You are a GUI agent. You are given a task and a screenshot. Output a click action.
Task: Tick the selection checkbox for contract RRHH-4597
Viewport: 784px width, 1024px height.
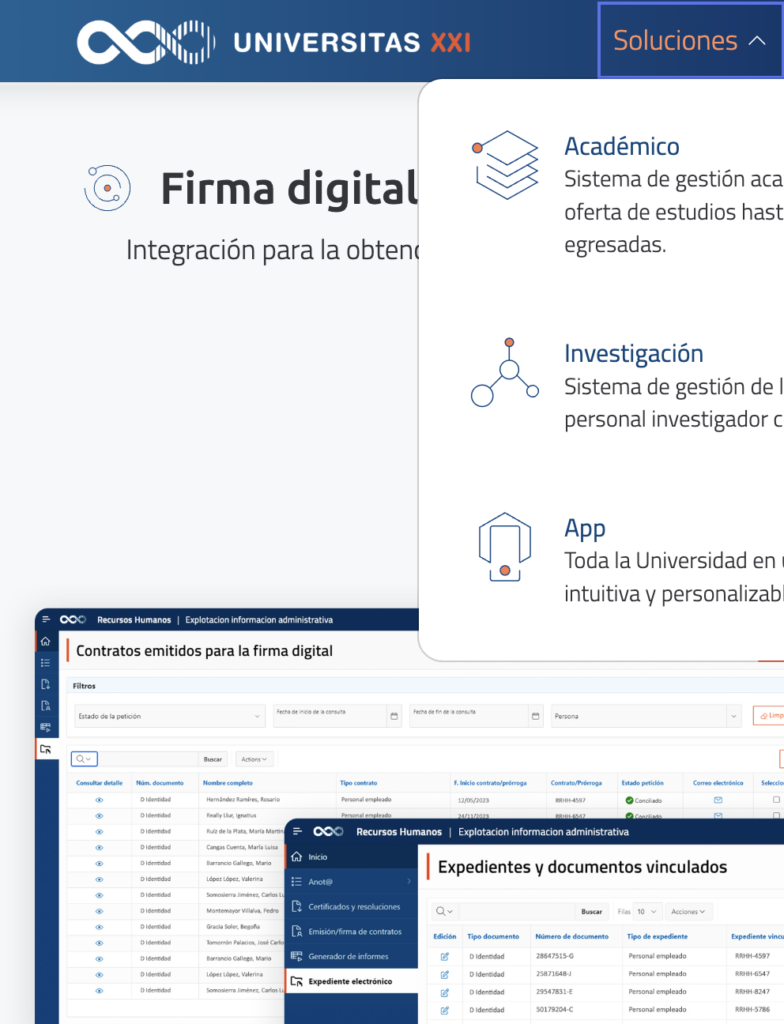point(776,799)
